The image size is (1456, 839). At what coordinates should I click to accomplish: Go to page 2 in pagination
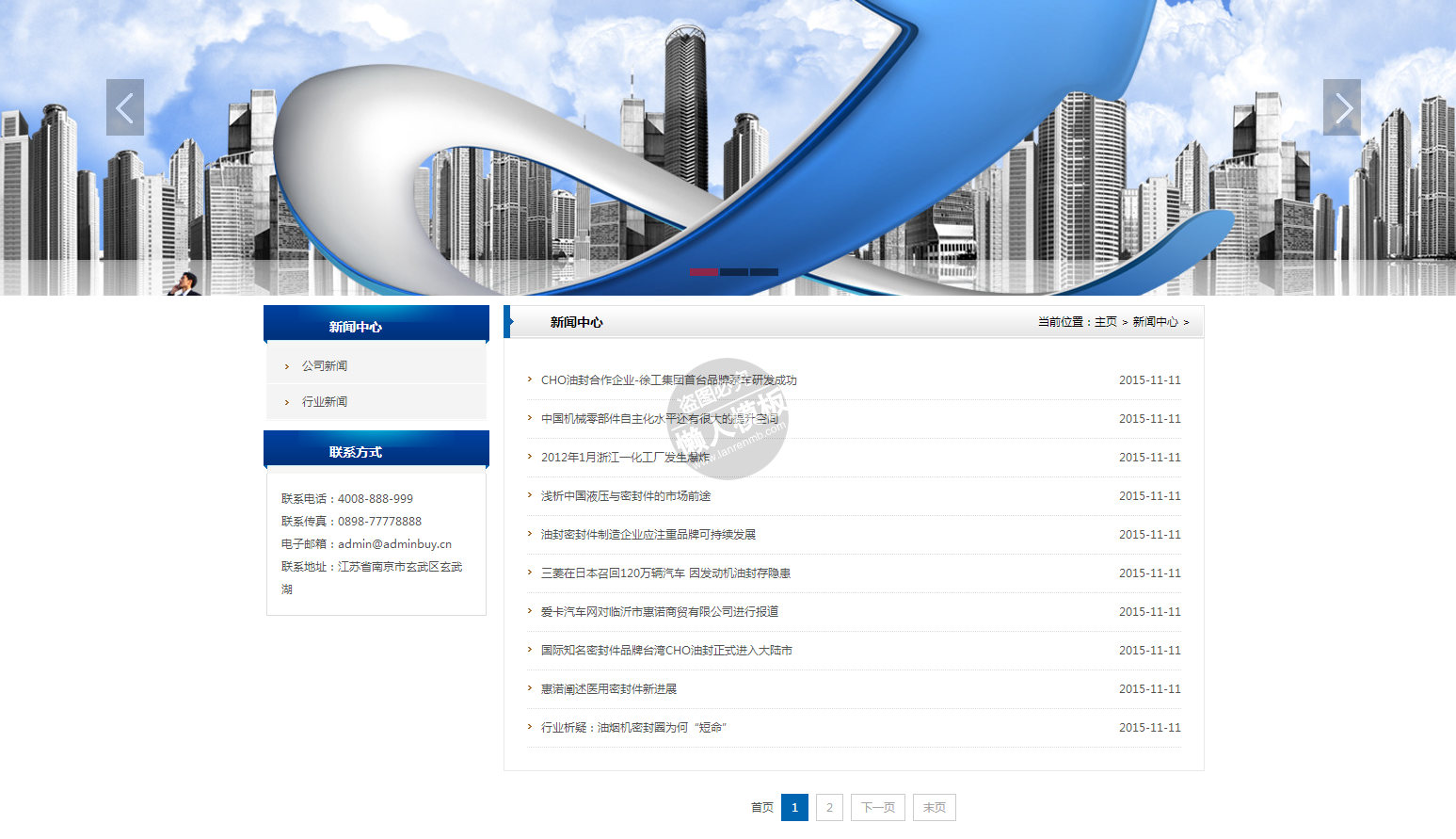(829, 807)
